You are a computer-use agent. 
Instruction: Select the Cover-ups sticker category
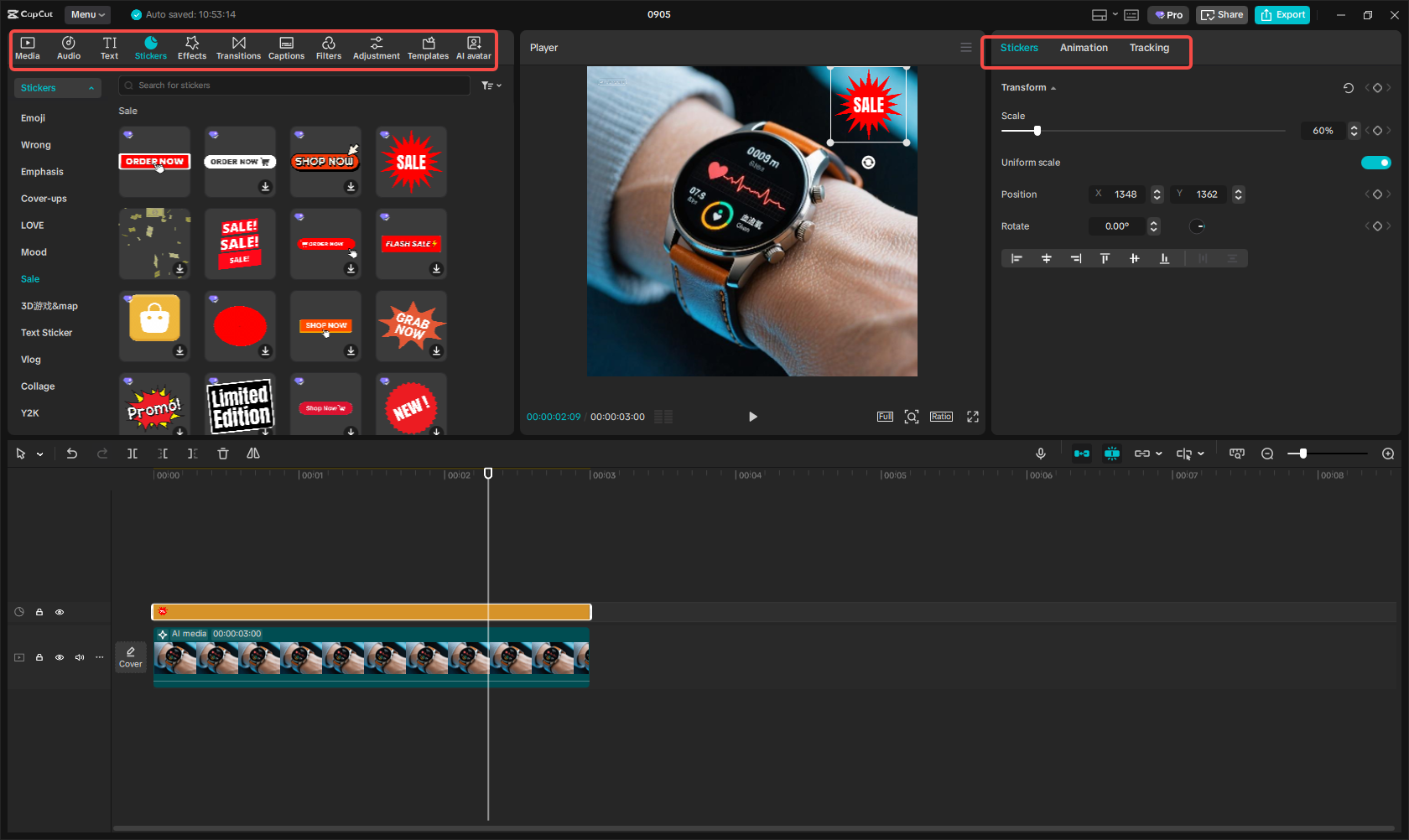44,199
